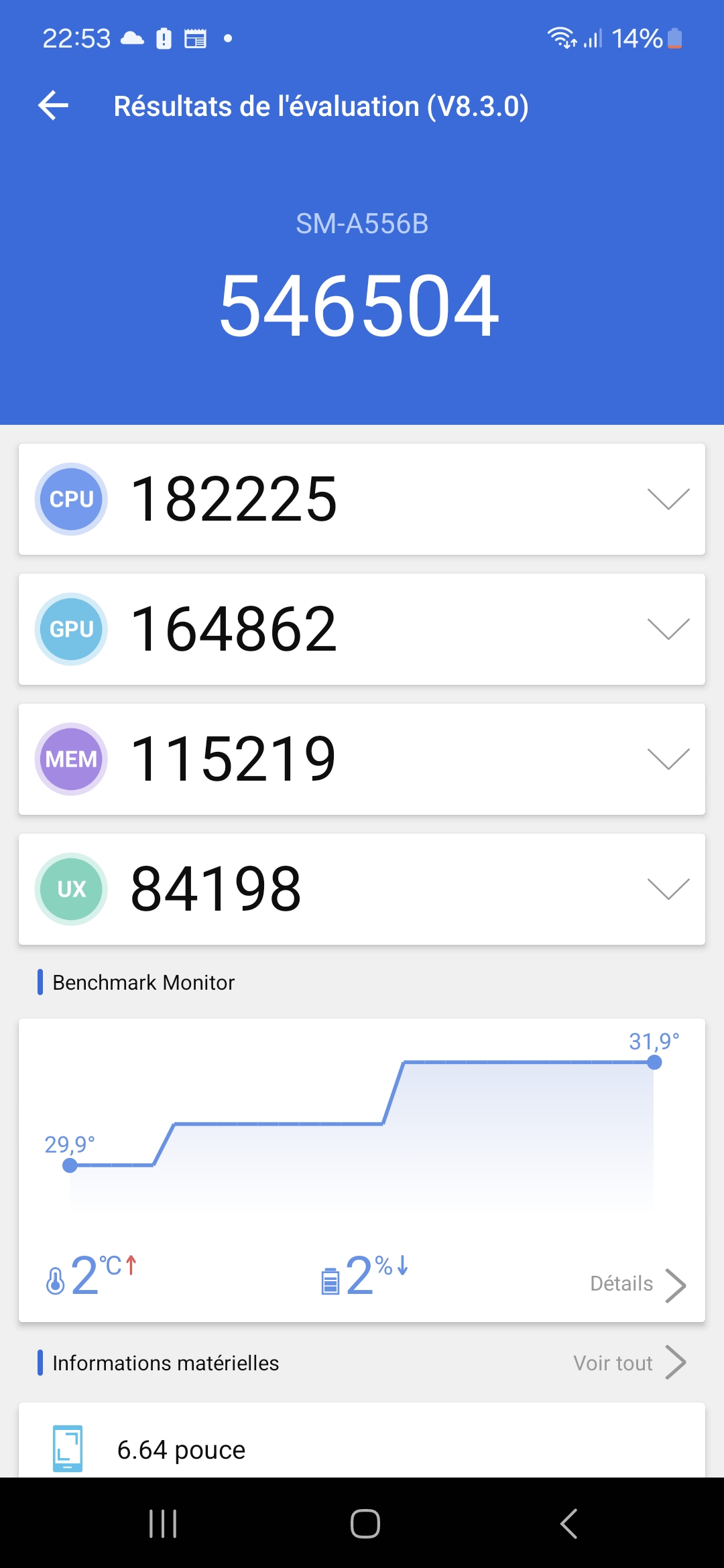
Task: Tap the blue CPU badge icon
Action: [x=71, y=499]
